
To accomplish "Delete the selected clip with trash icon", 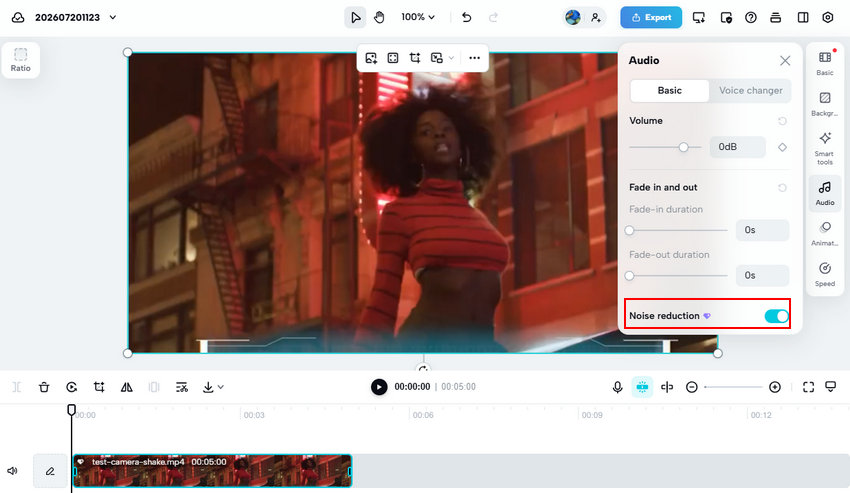I will pos(44,387).
